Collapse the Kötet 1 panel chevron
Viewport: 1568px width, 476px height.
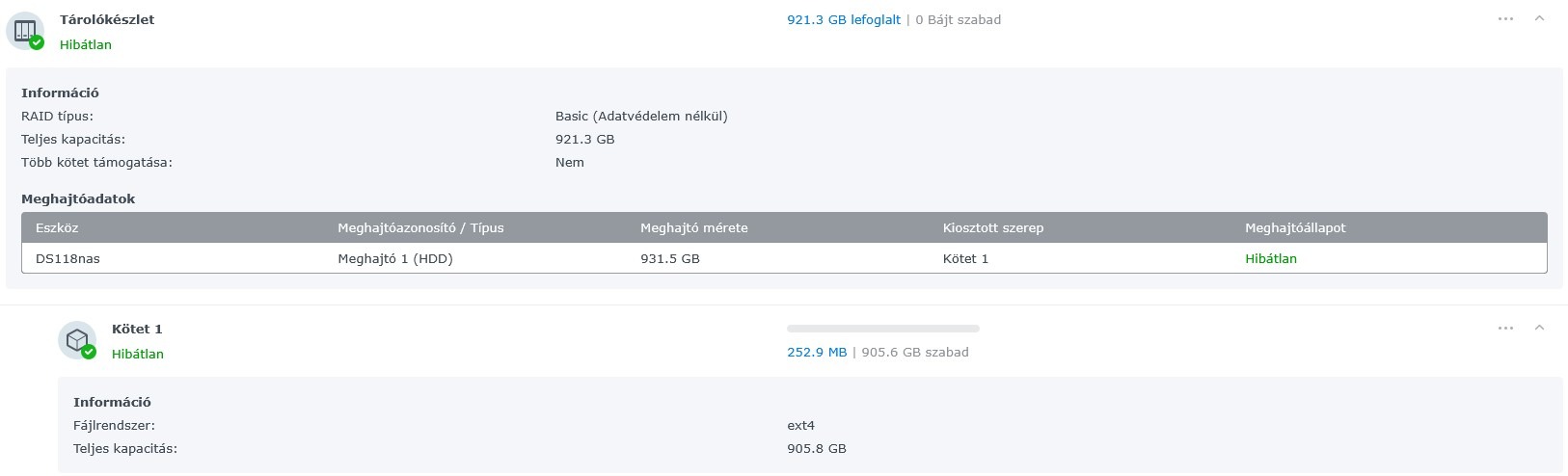1539,328
